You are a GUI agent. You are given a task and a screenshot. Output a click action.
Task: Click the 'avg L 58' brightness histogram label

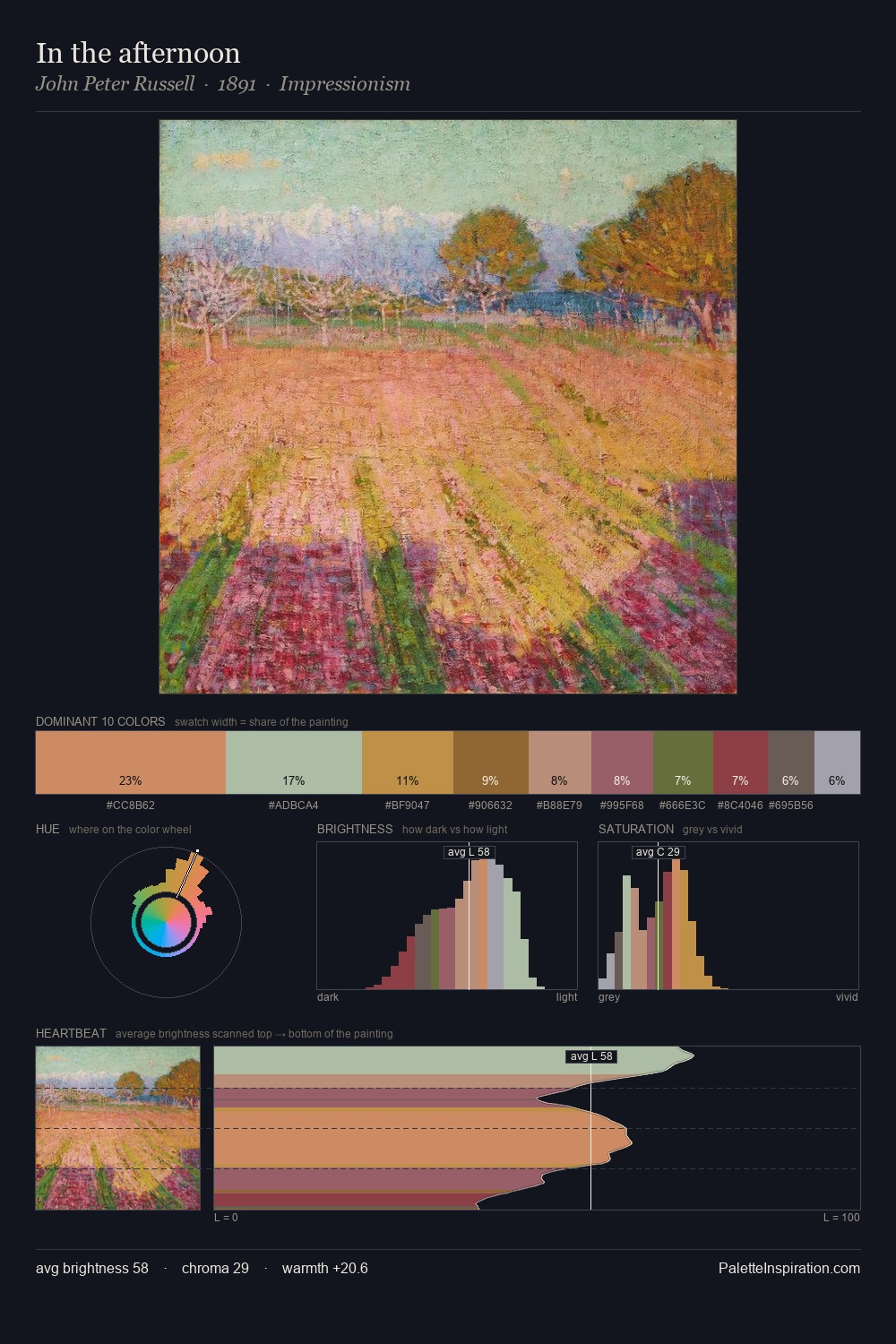[x=469, y=852]
